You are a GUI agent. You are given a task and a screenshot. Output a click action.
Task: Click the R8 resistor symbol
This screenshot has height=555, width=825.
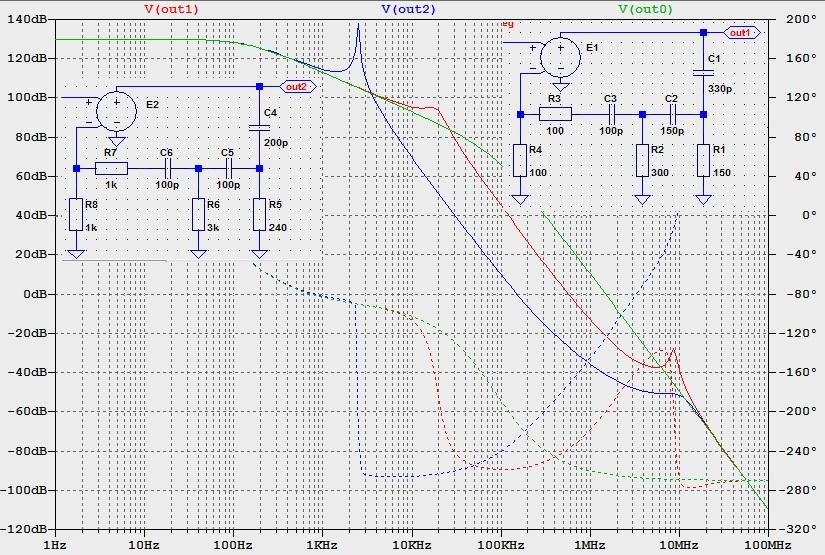(x=76, y=215)
